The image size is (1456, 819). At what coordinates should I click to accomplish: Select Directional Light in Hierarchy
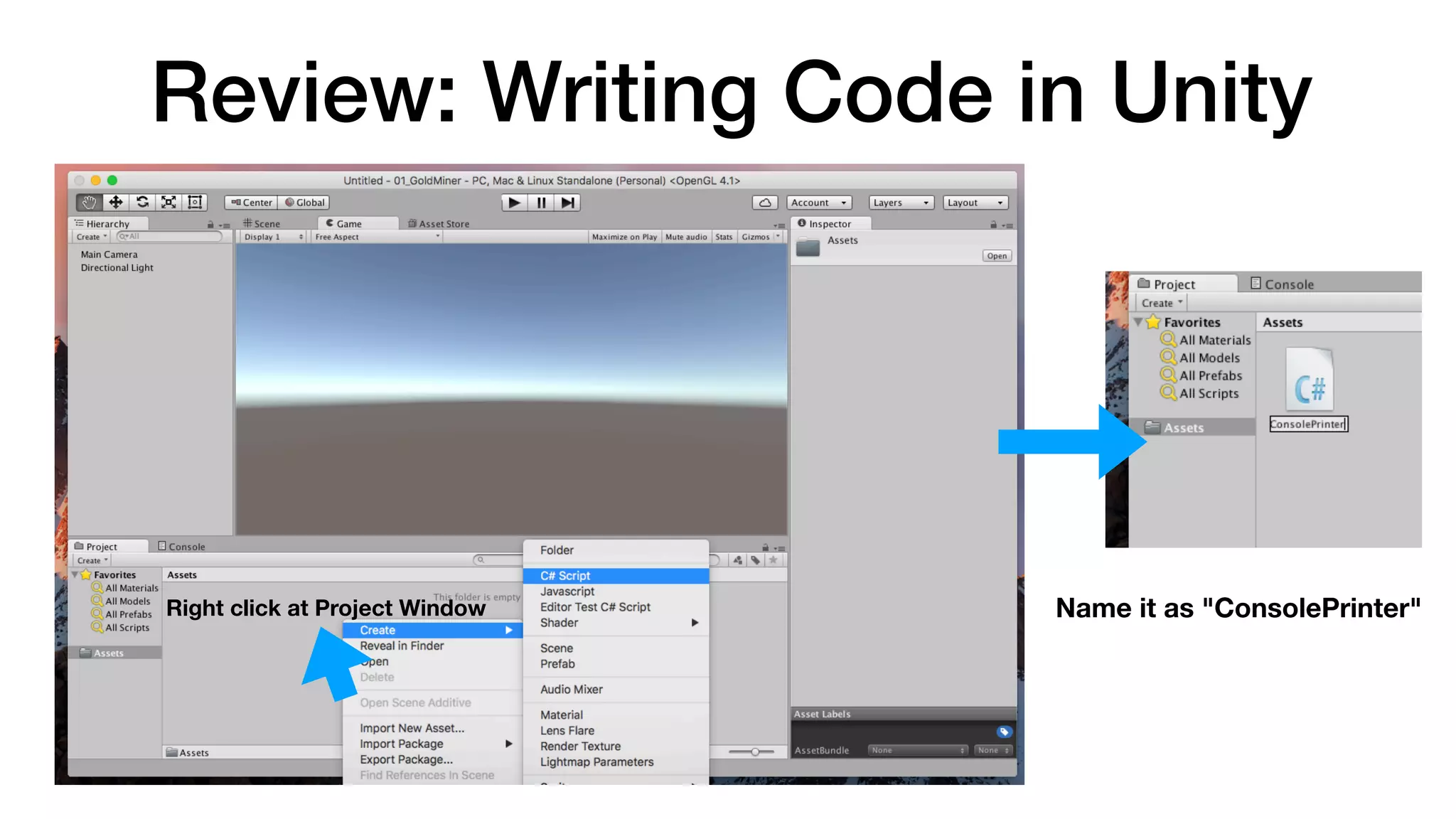[117, 268]
